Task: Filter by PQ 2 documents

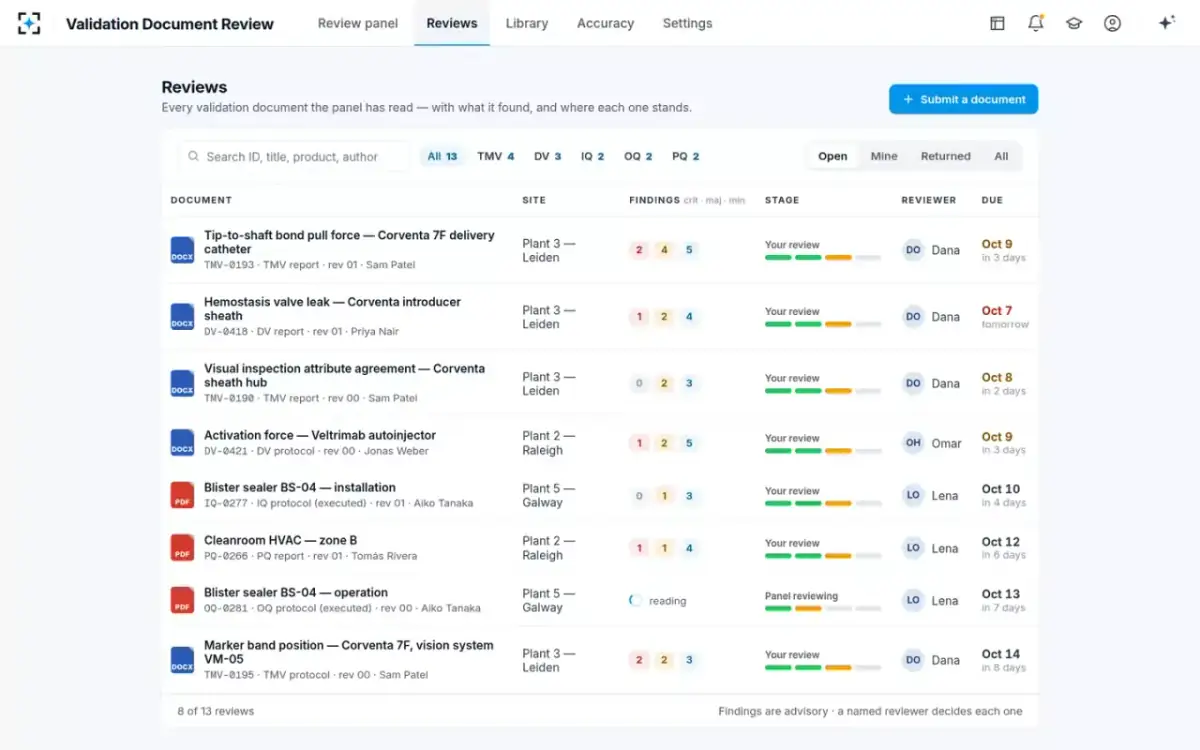Action: (x=686, y=156)
